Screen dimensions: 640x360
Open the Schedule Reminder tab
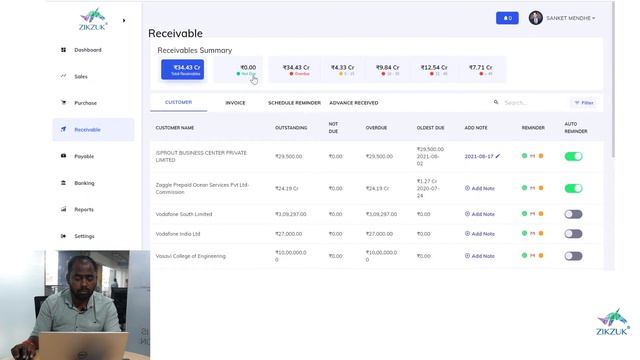[294, 103]
